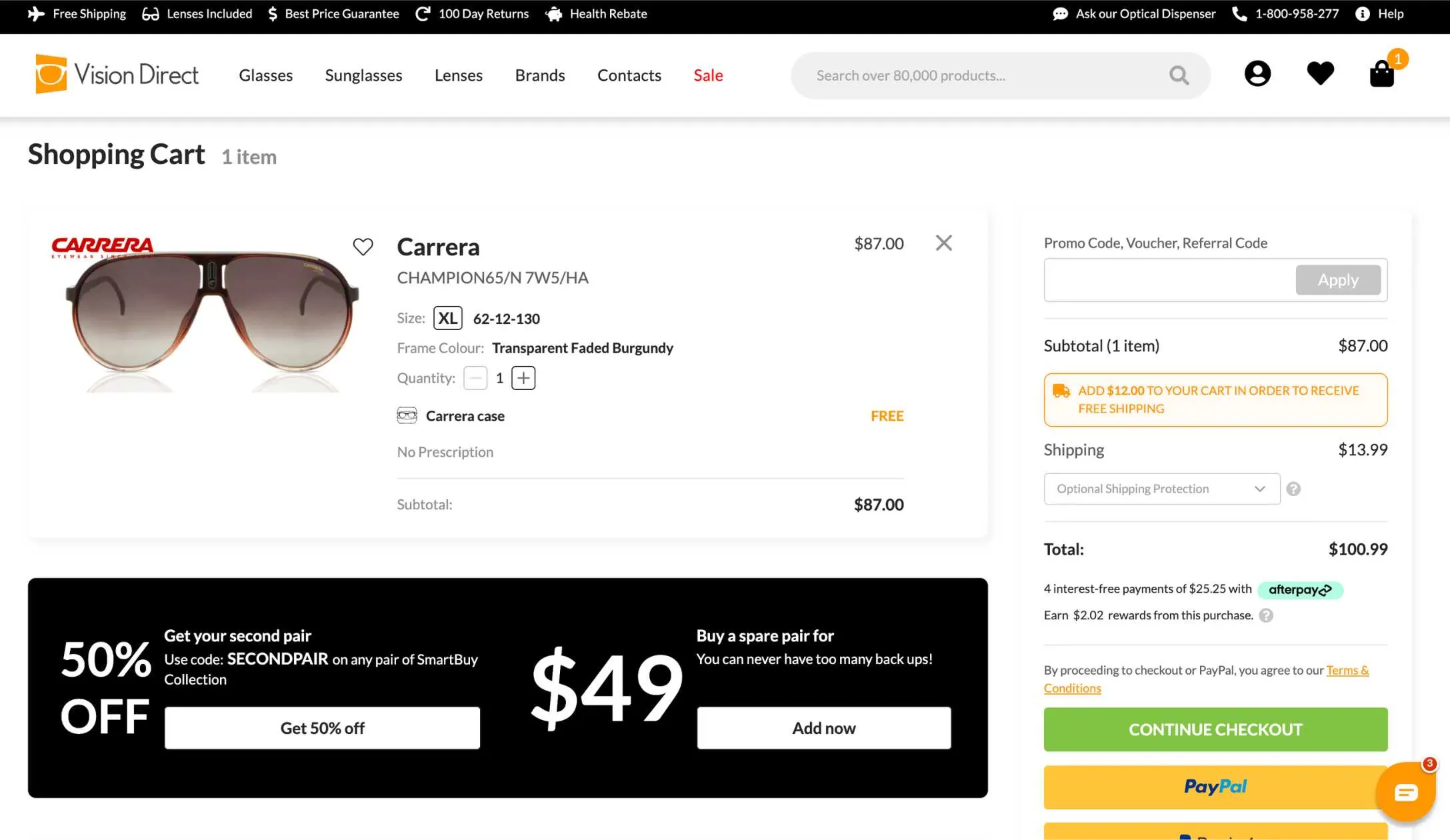Image resolution: width=1450 pixels, height=840 pixels.
Task: Open the live chat bubble widget
Action: (x=1405, y=792)
